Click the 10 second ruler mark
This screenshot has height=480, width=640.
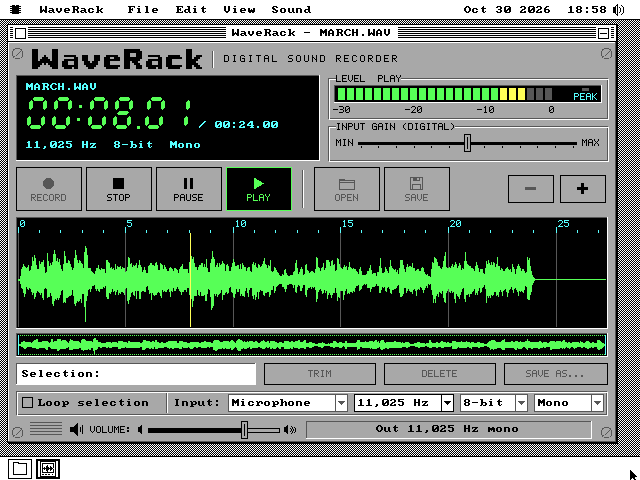(x=240, y=224)
